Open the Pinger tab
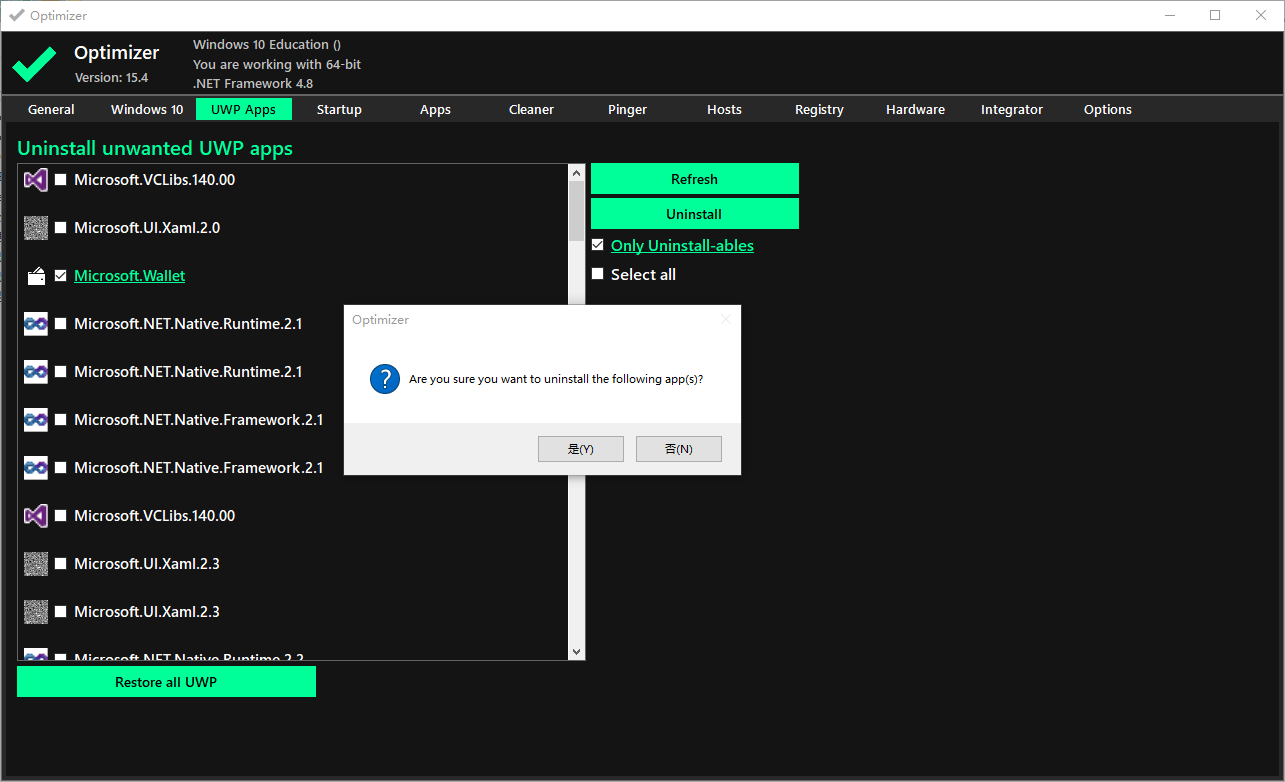This screenshot has height=782, width=1285. point(627,109)
